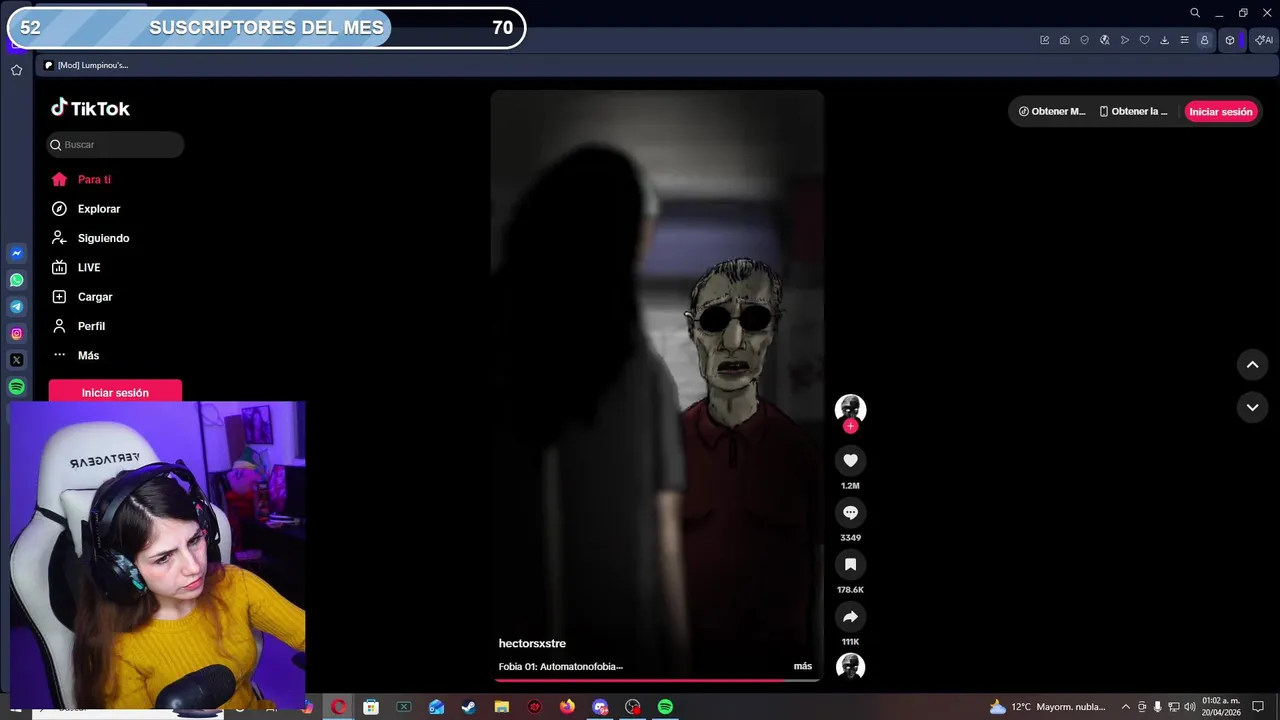Click the send/flow arrow icon
The height and width of the screenshot is (720, 1280).
point(1124,40)
